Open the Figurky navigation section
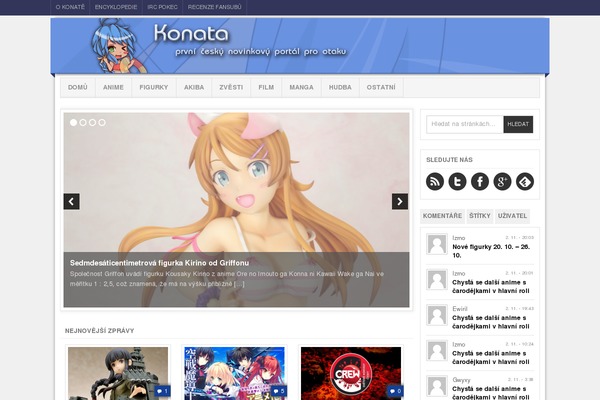 pos(154,87)
